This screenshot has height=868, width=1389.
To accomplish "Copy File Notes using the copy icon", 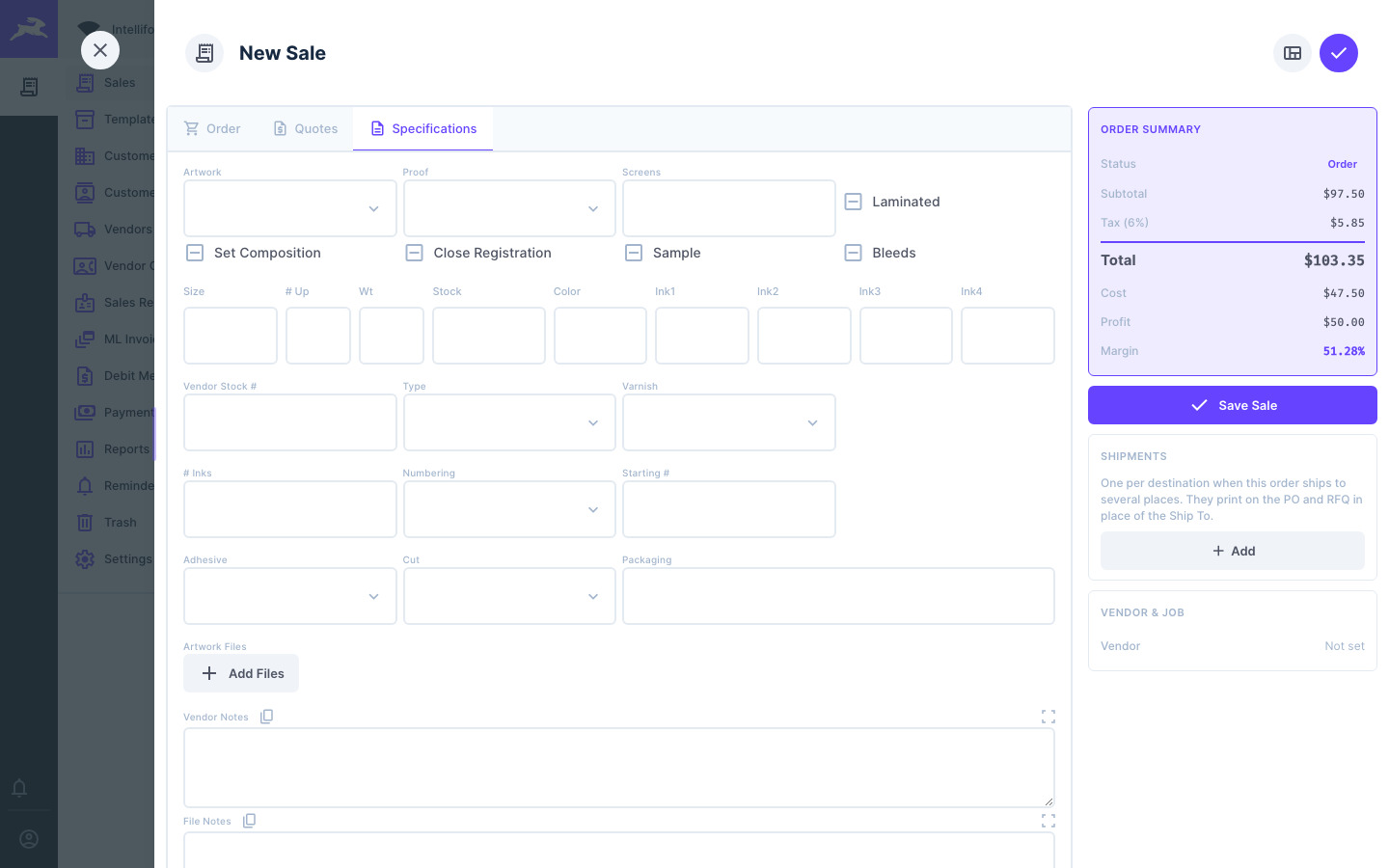I will pos(250,821).
